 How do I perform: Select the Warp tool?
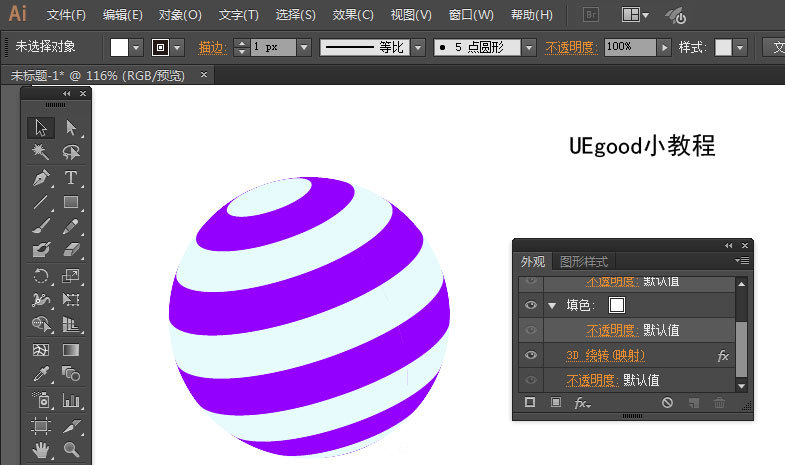tap(41, 300)
